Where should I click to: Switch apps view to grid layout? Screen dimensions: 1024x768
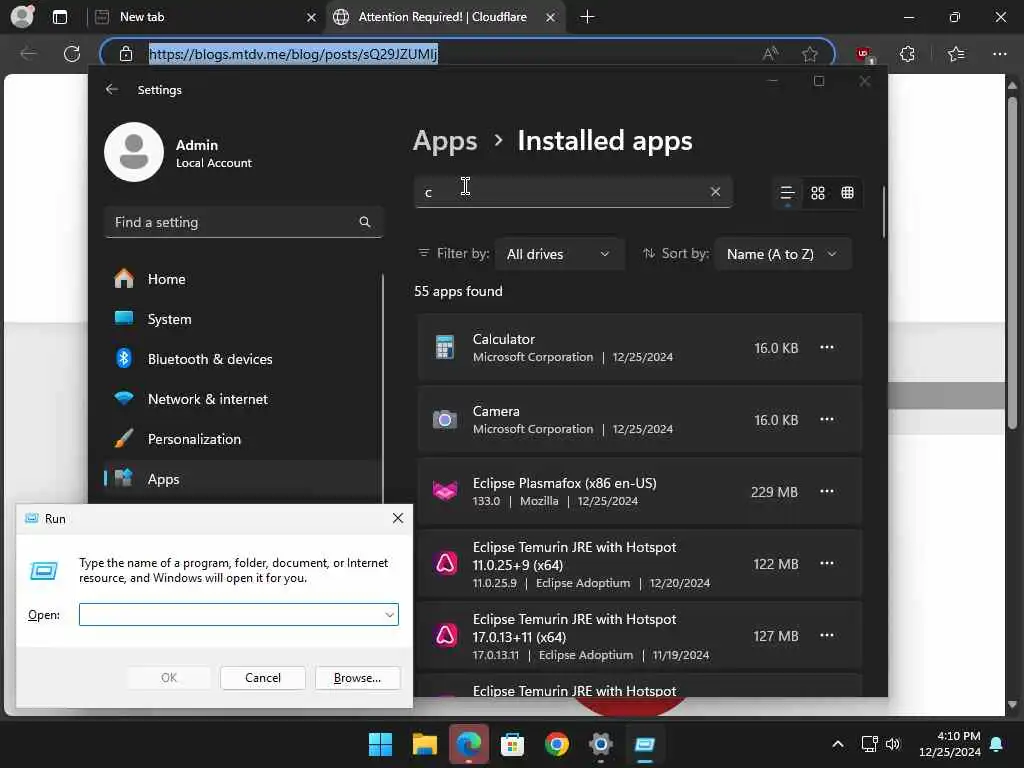point(818,193)
